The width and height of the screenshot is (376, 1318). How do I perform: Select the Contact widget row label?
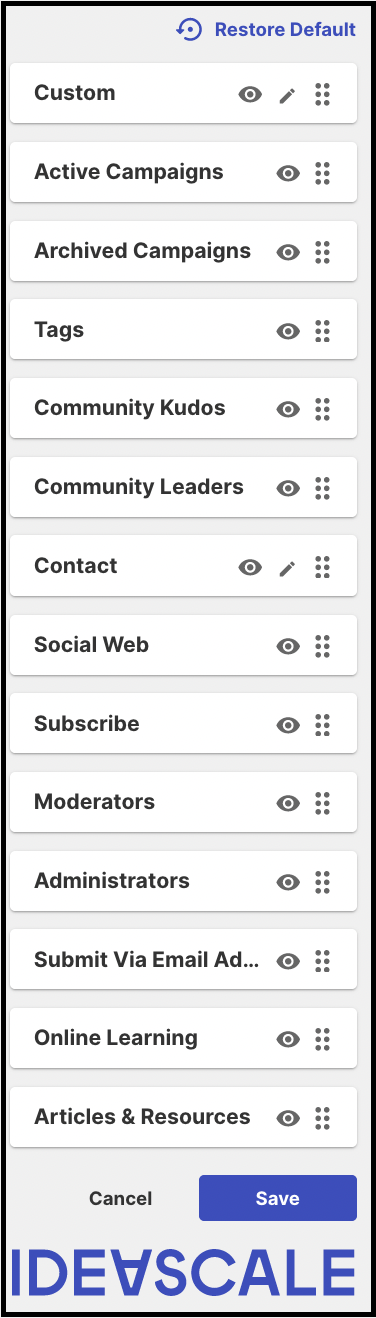76,566
